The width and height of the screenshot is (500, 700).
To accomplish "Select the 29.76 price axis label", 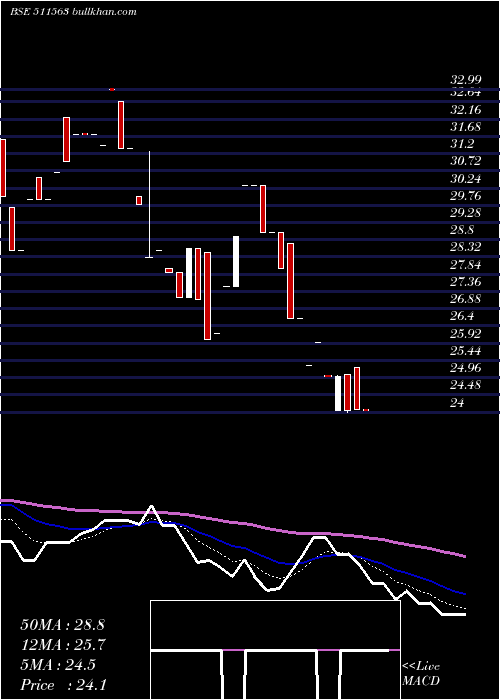I will 466,196.
